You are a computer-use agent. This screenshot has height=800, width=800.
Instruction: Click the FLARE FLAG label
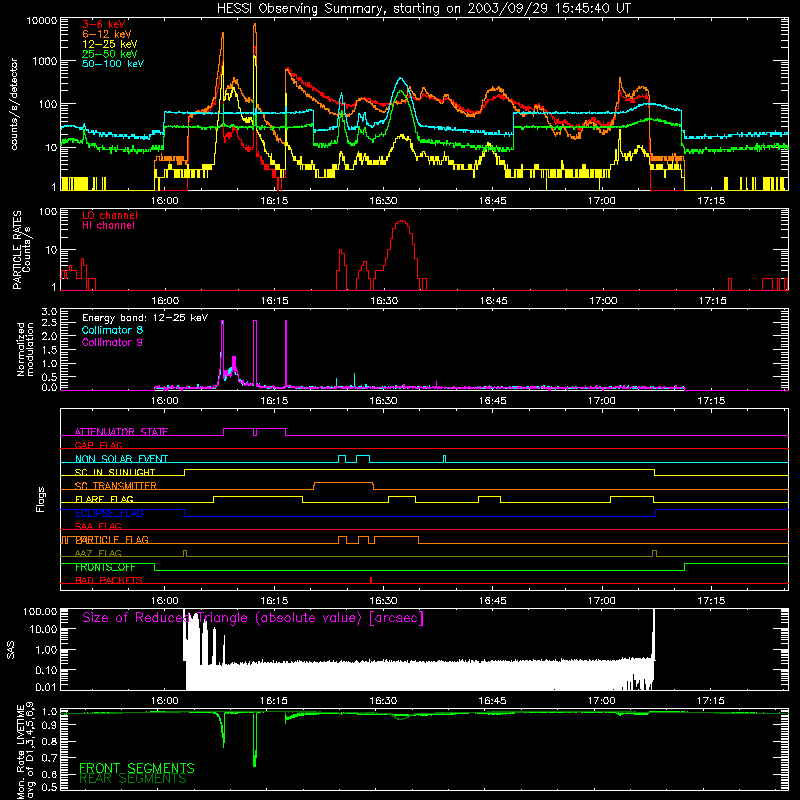(104, 499)
